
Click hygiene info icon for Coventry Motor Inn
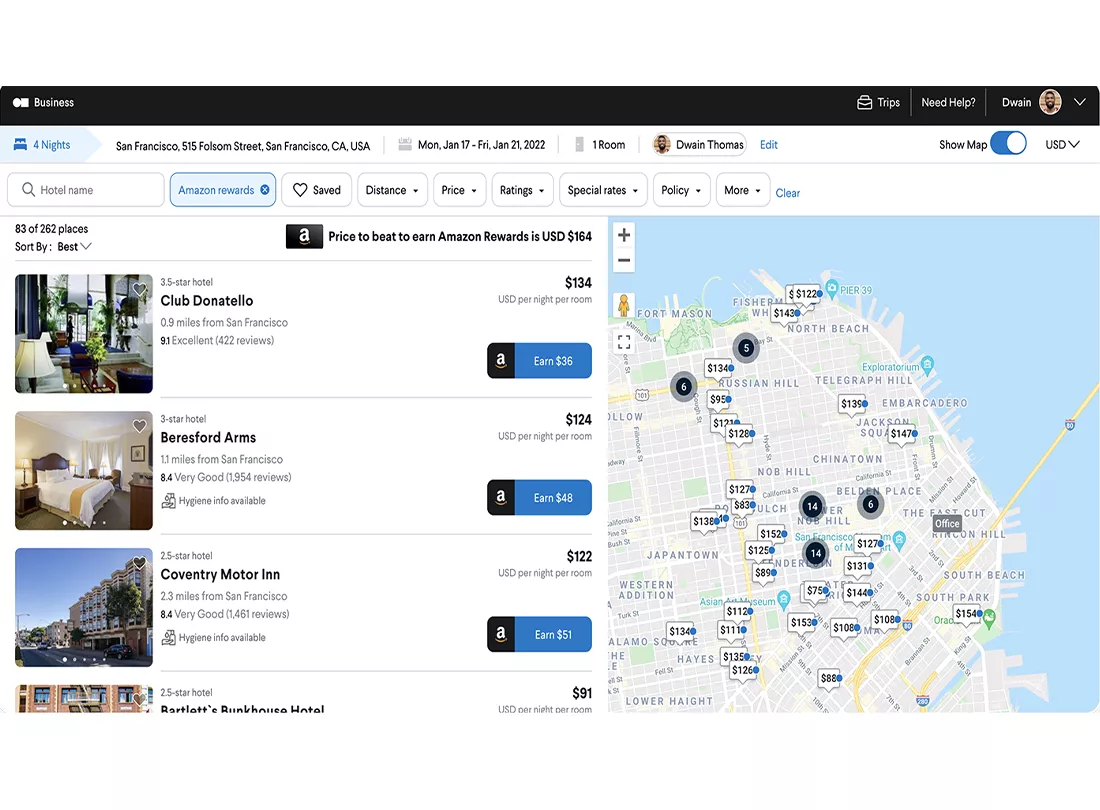point(168,637)
